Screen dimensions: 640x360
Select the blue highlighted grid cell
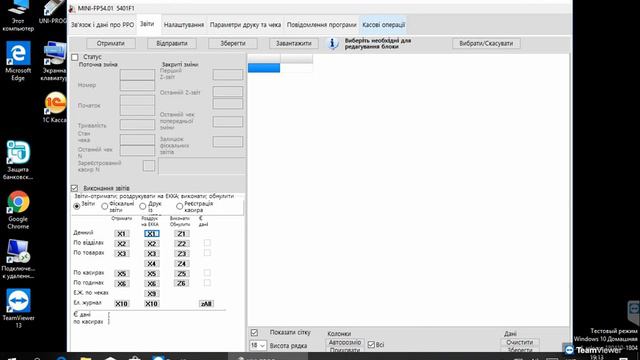click(x=264, y=68)
